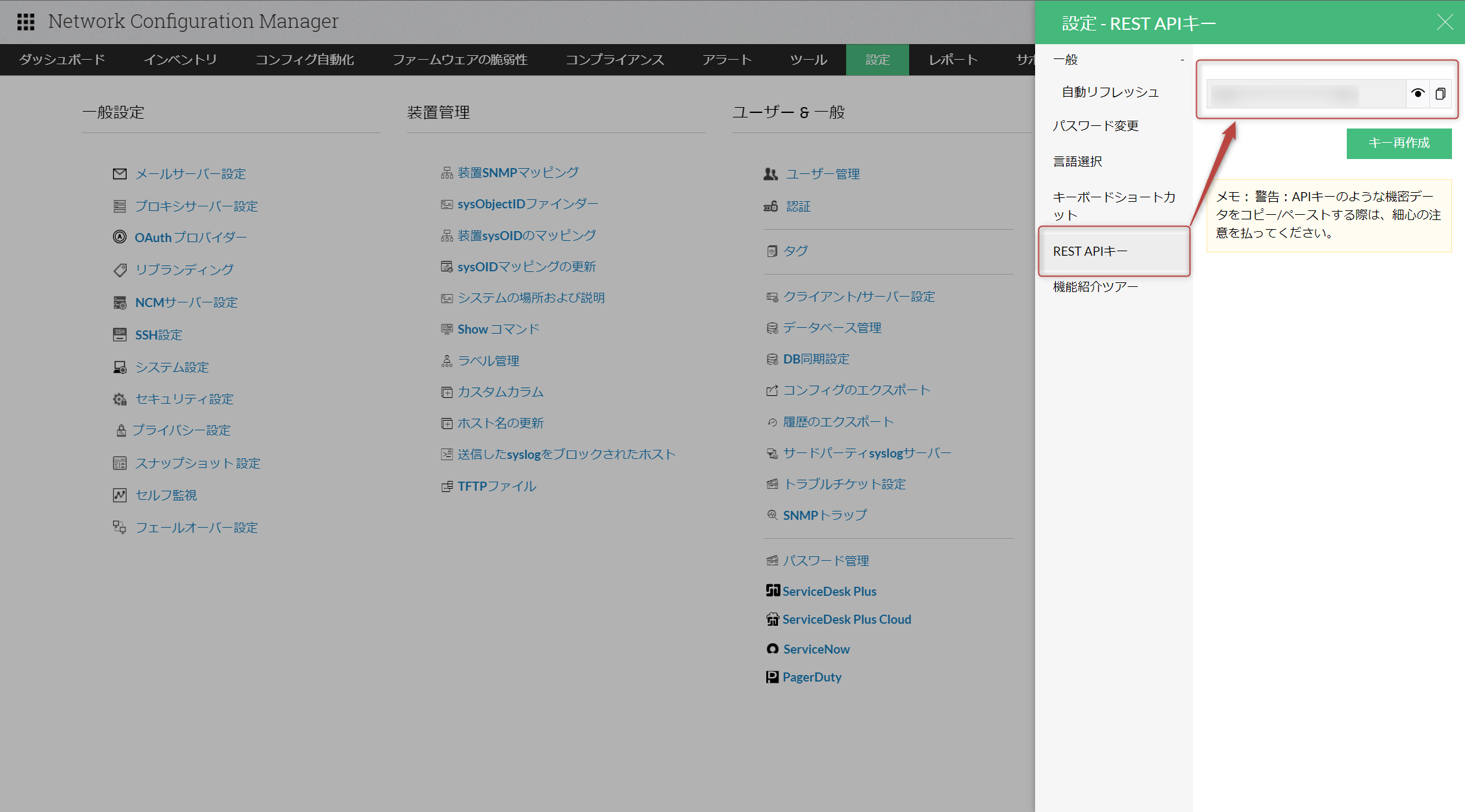Collapse the 一般 section in side panel
The image size is (1465, 812).
(x=1182, y=60)
